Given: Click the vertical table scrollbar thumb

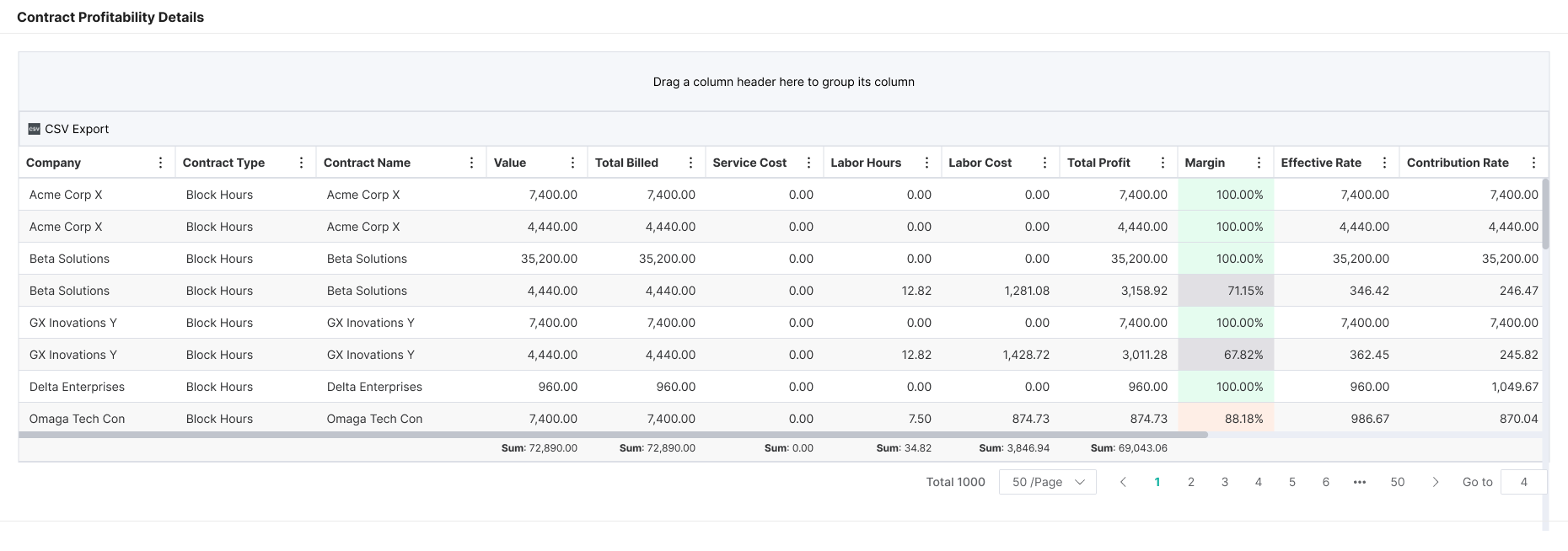Looking at the screenshot, I should click(1545, 213).
